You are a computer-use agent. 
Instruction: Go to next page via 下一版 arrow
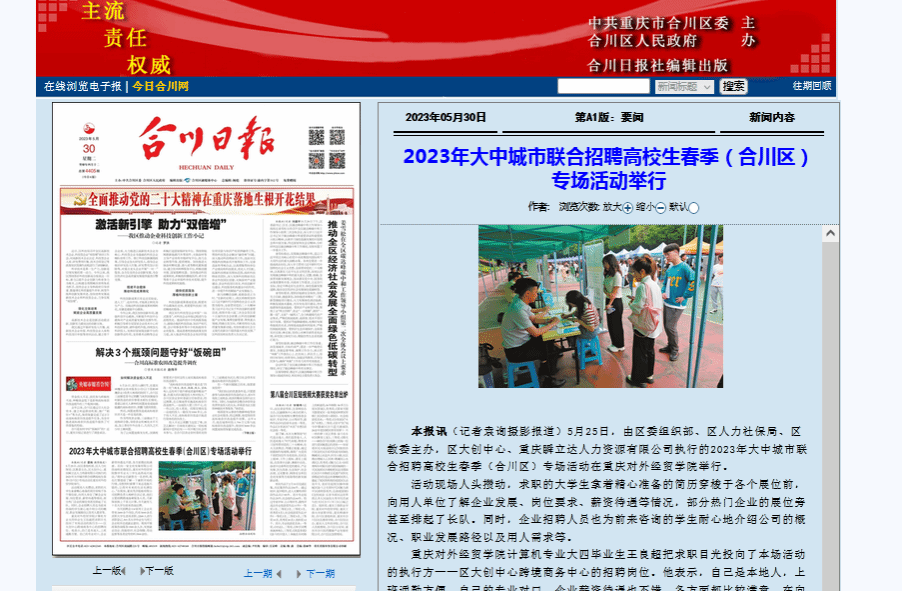[x=140, y=572]
